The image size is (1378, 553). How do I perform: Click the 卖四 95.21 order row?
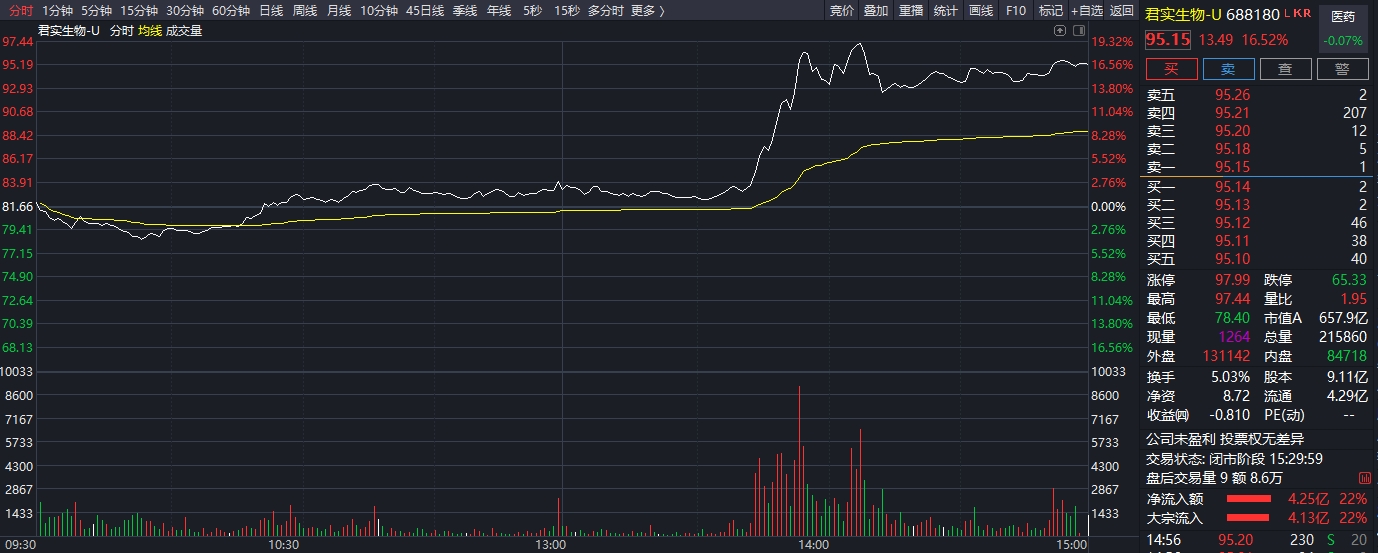coord(1257,113)
